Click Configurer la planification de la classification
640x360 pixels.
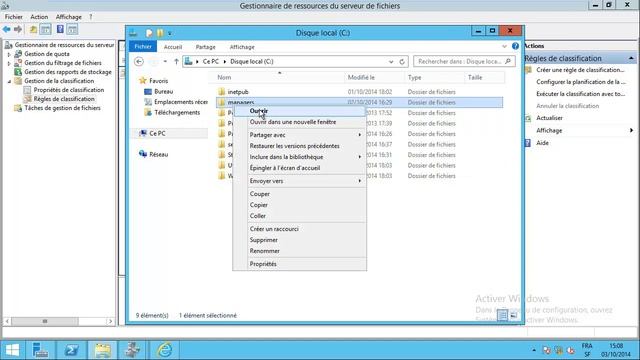tap(580, 82)
